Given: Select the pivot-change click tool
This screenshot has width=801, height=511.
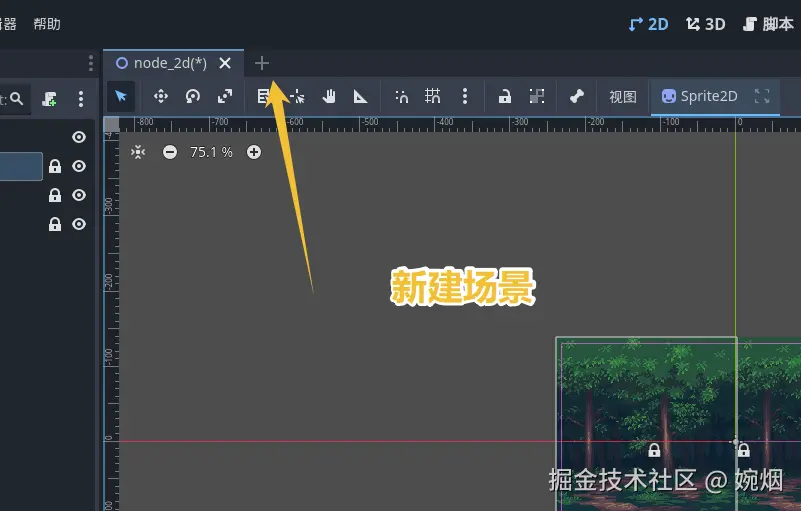Looking at the screenshot, I should point(297,96).
